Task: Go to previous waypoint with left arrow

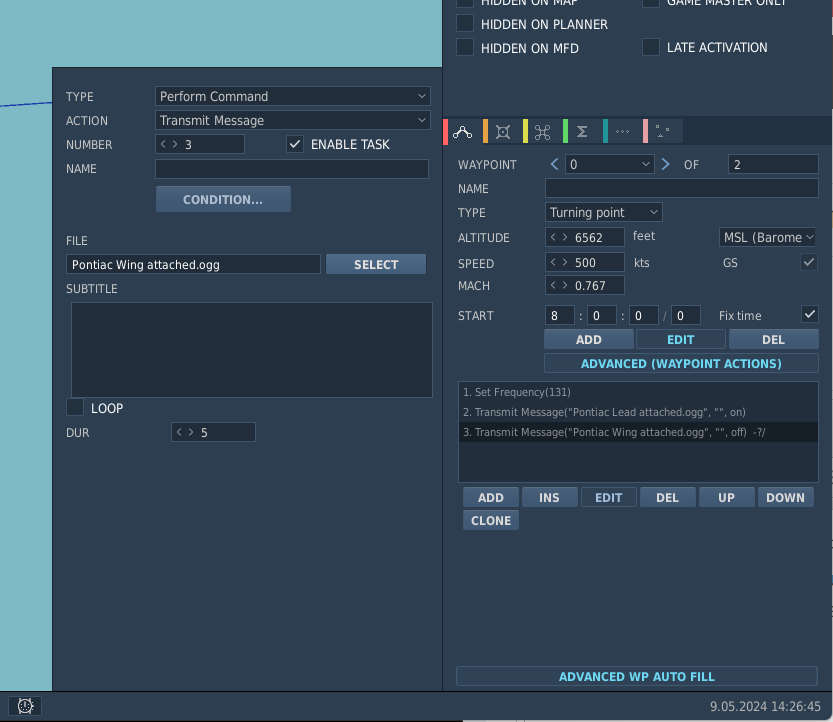Action: (554, 164)
